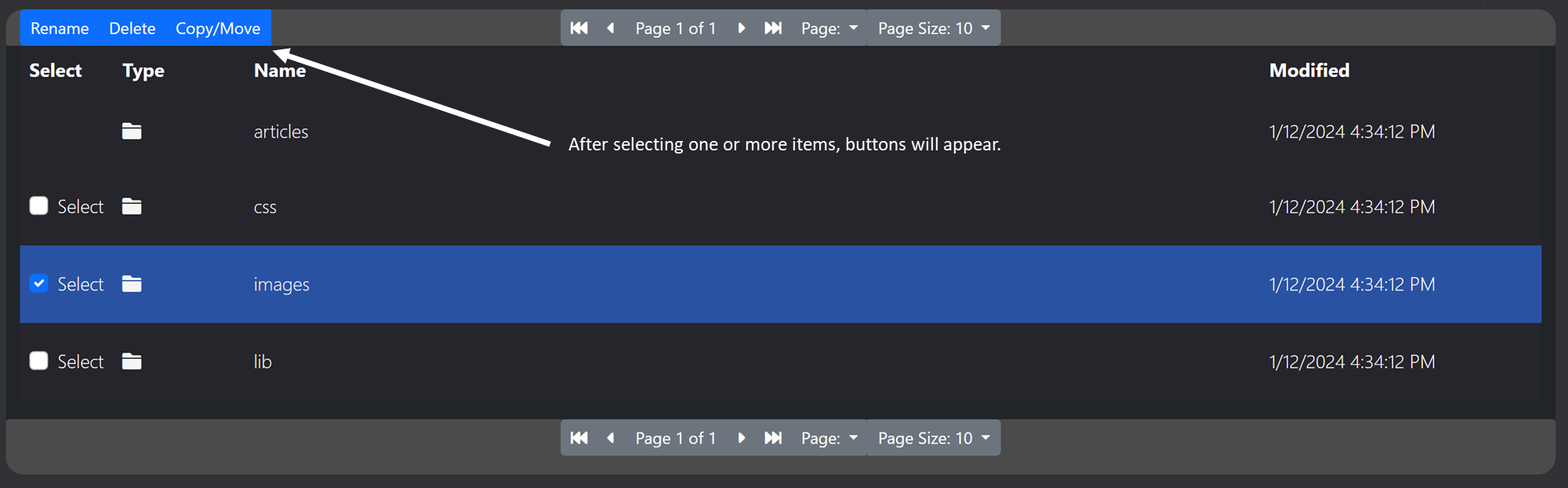
Task: Expand top Page Size: 10 dropdown
Action: [934, 28]
